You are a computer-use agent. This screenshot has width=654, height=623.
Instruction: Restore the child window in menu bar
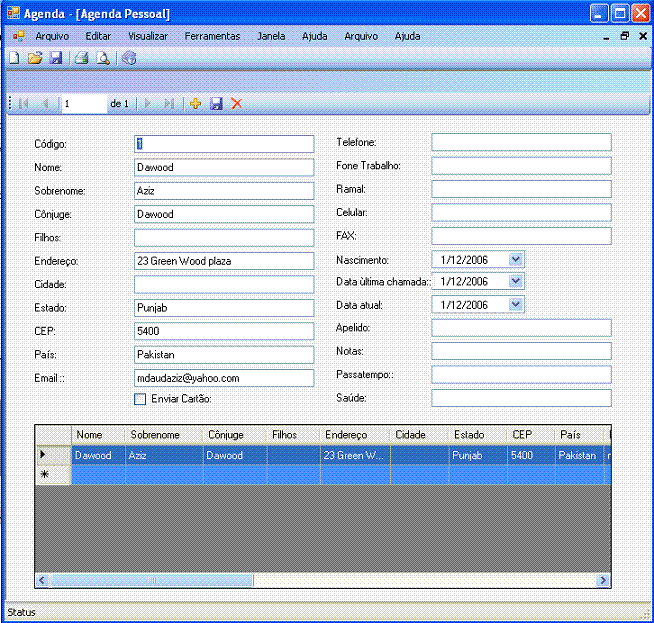[x=624, y=36]
